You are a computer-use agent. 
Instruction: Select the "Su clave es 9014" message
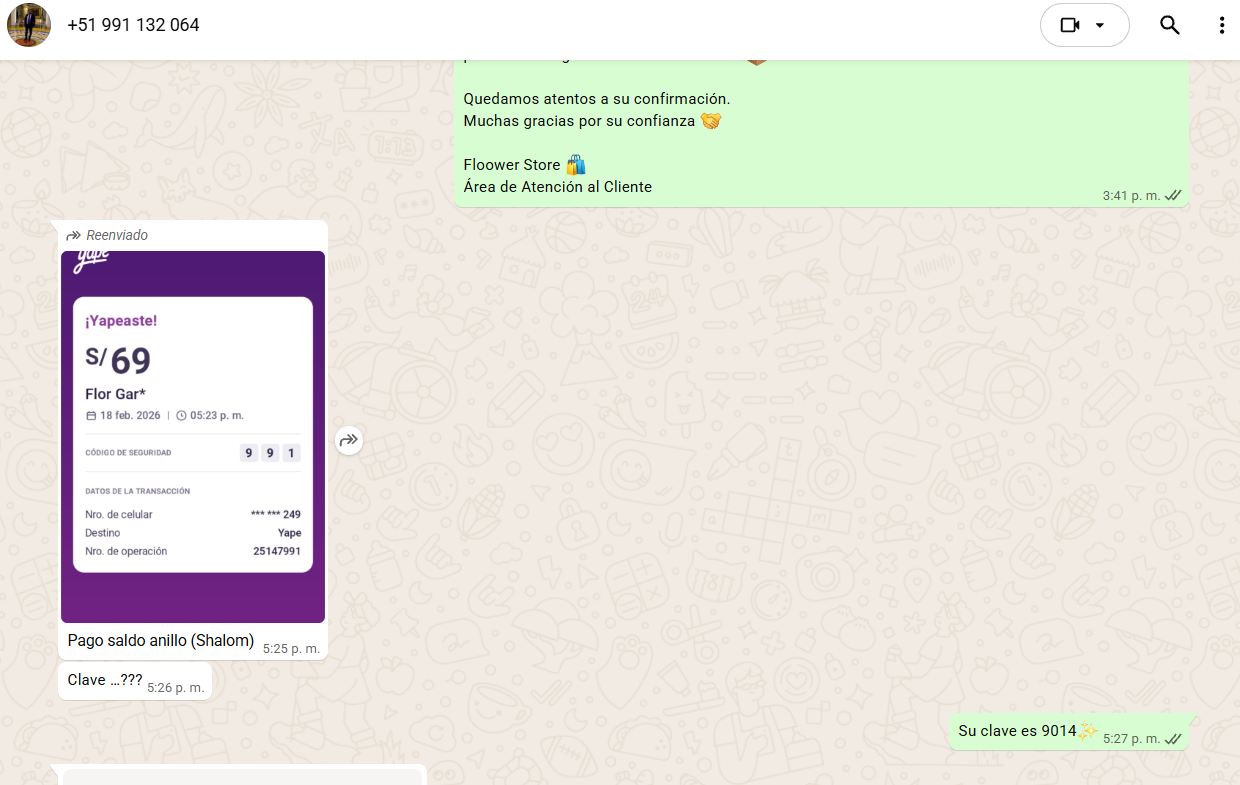coord(1016,731)
